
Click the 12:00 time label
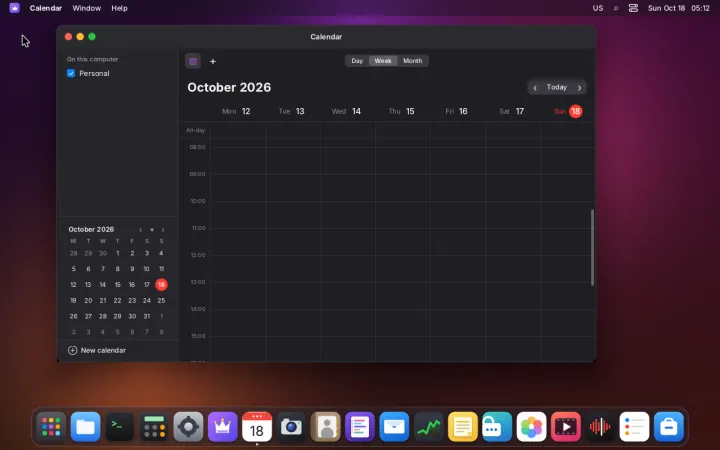[x=198, y=255]
